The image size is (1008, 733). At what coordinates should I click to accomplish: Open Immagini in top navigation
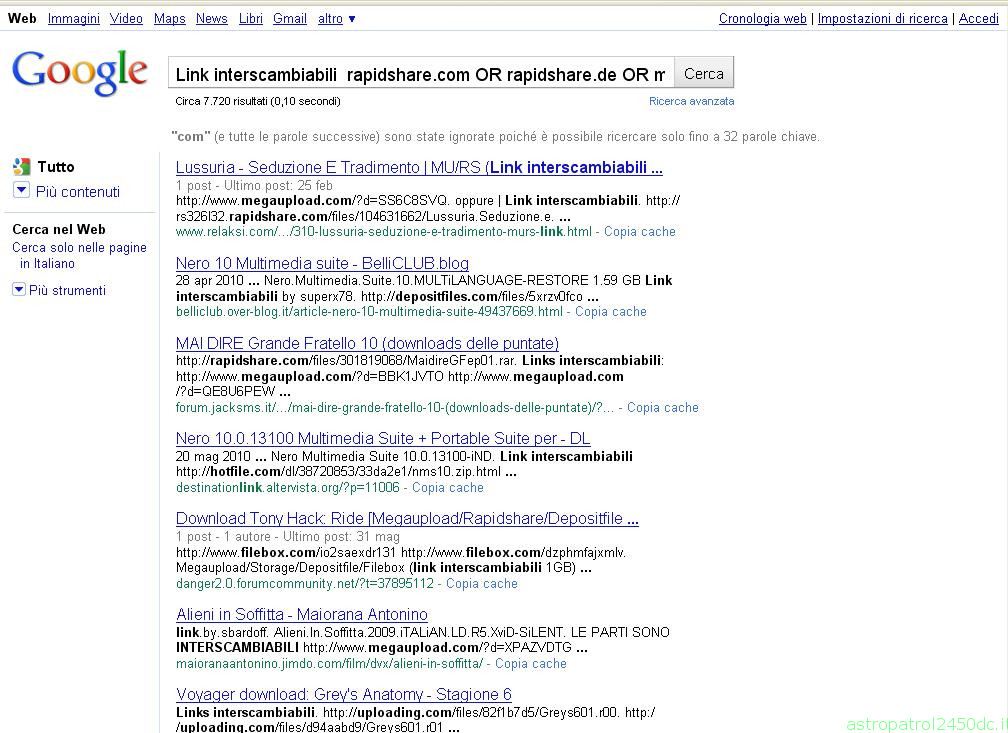(x=74, y=19)
